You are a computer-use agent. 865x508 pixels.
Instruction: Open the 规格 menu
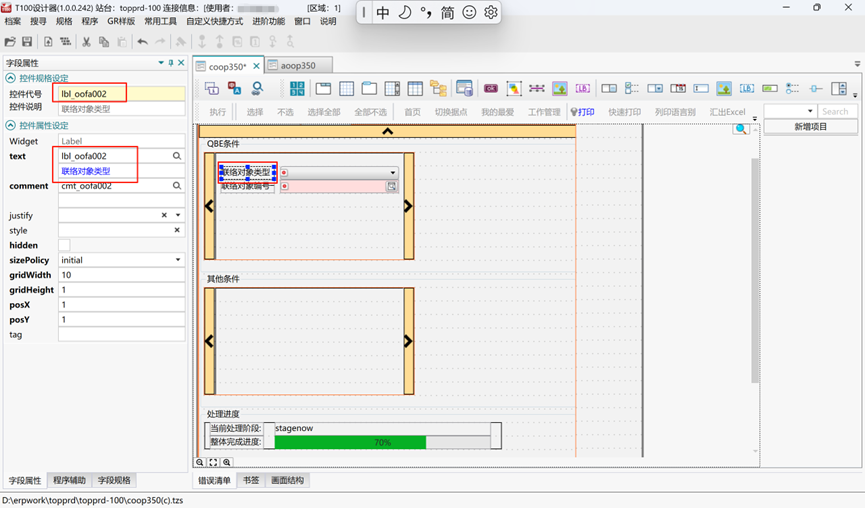pos(64,21)
